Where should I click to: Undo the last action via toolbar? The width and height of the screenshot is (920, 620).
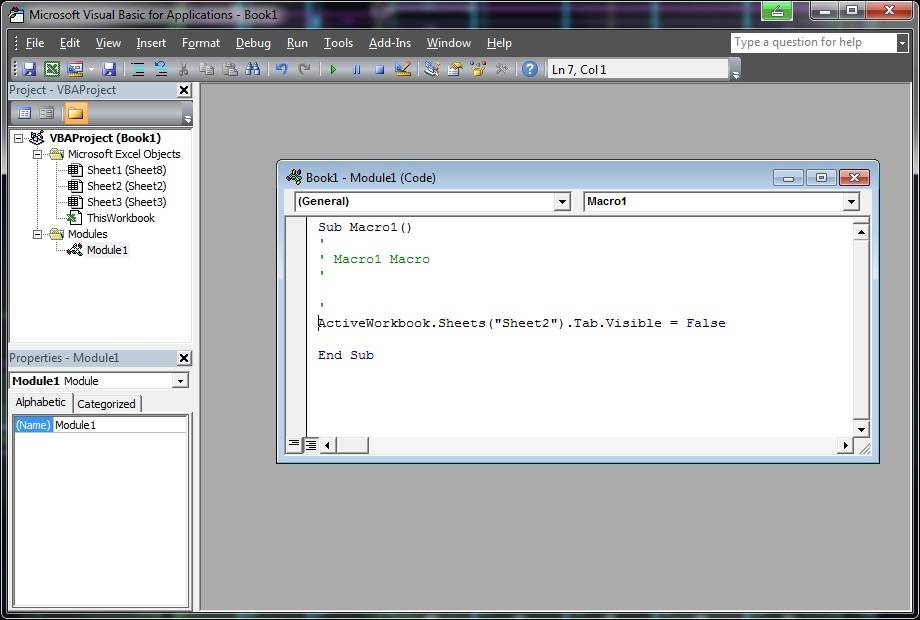[282, 69]
